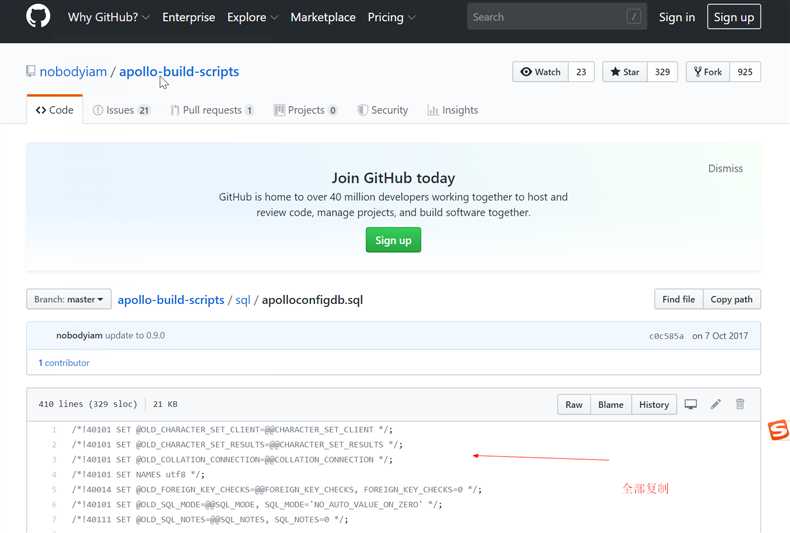
Task: Edit file with the pencil icon
Action: (x=715, y=404)
